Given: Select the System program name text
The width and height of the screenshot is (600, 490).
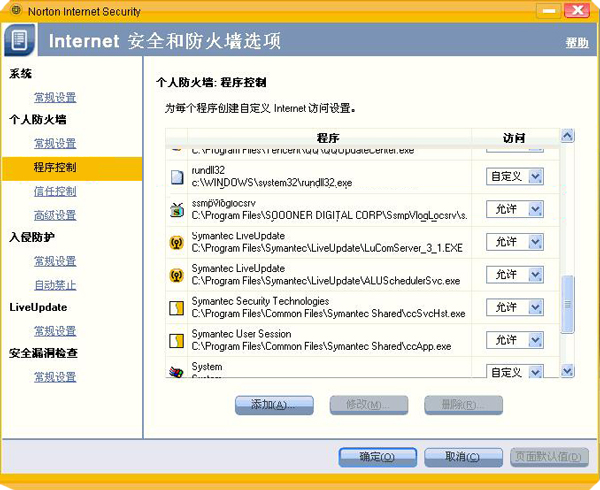Looking at the screenshot, I should (x=207, y=366).
